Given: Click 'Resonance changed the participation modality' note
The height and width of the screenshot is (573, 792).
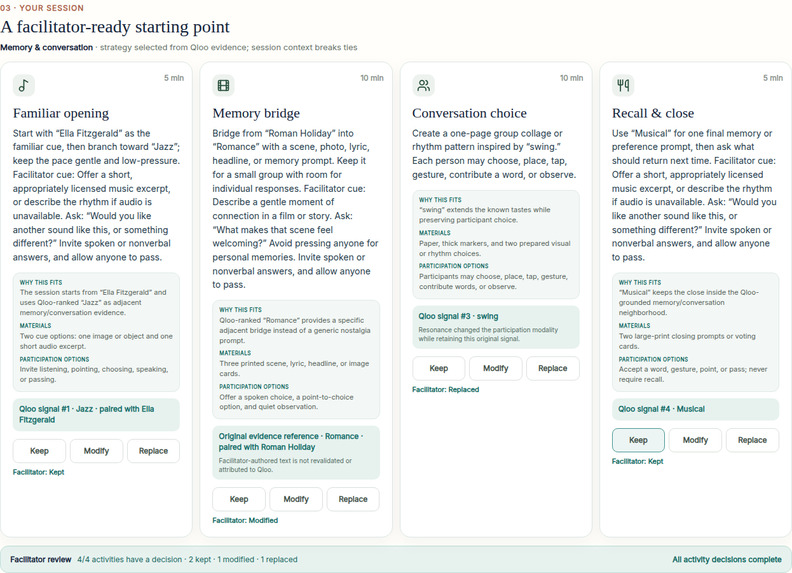Looking at the screenshot, I should (488, 335).
